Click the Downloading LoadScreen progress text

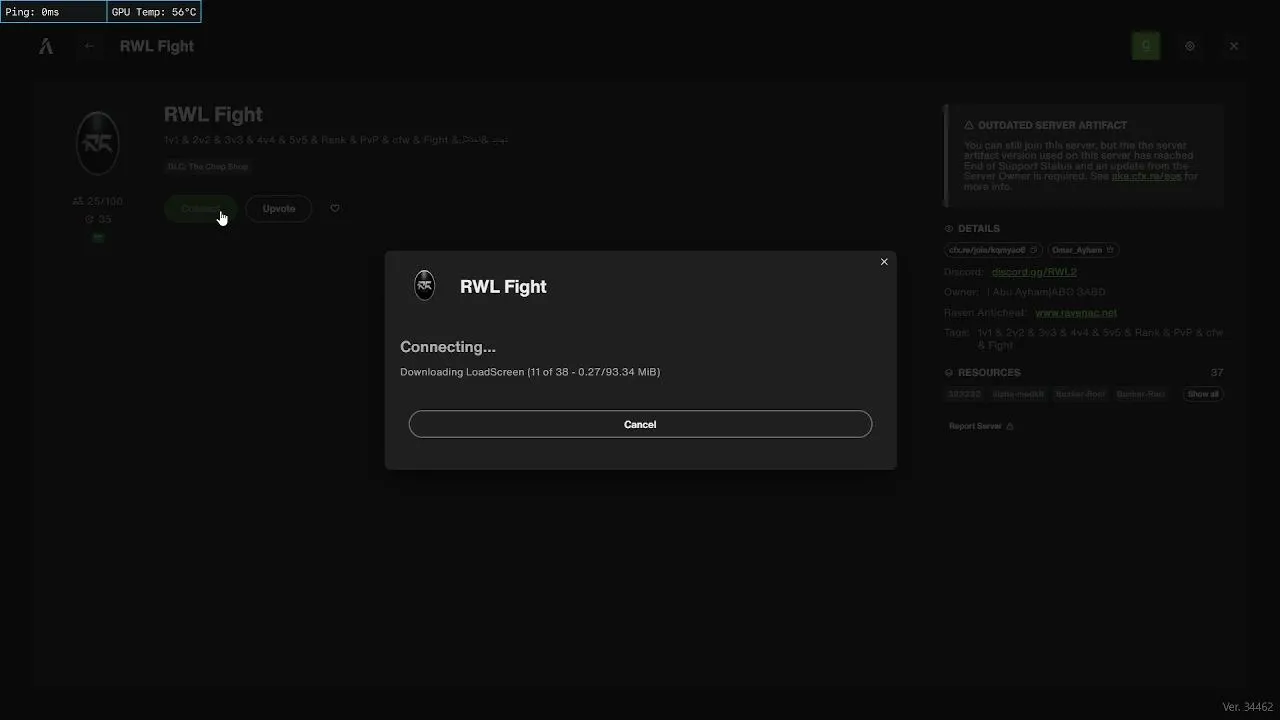tap(530, 372)
